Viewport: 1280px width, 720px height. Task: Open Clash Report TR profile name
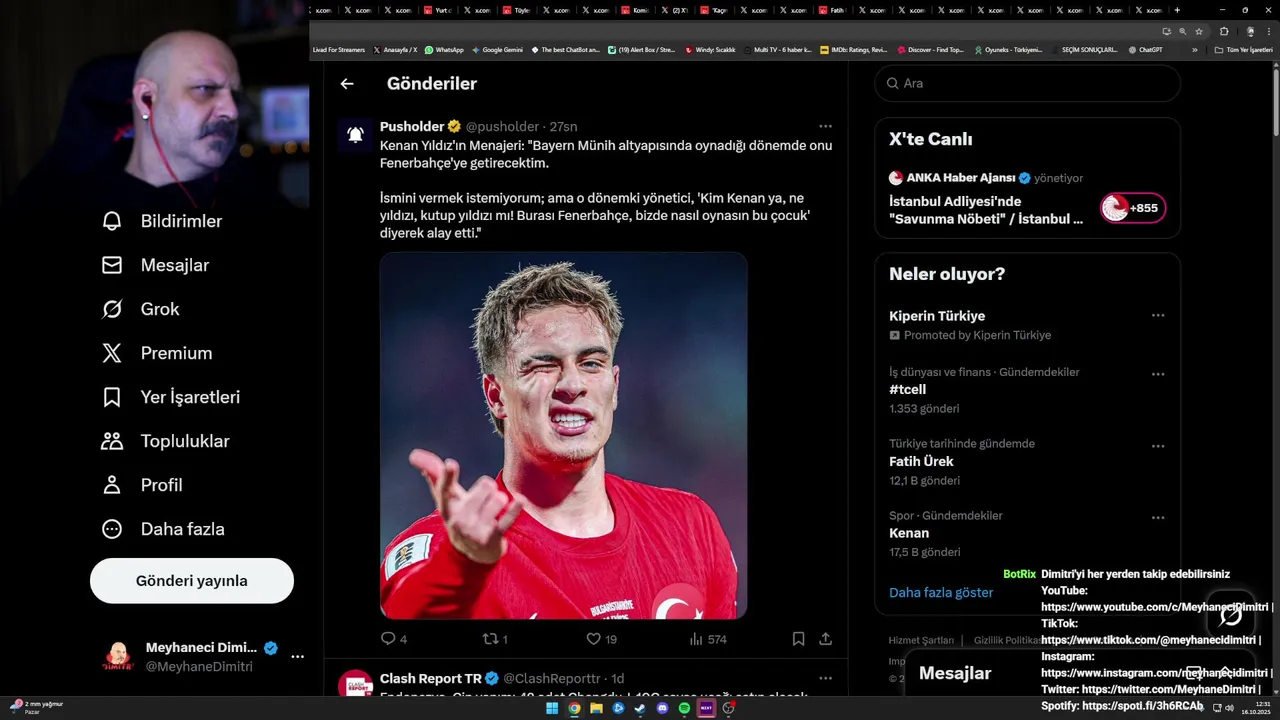coord(431,678)
